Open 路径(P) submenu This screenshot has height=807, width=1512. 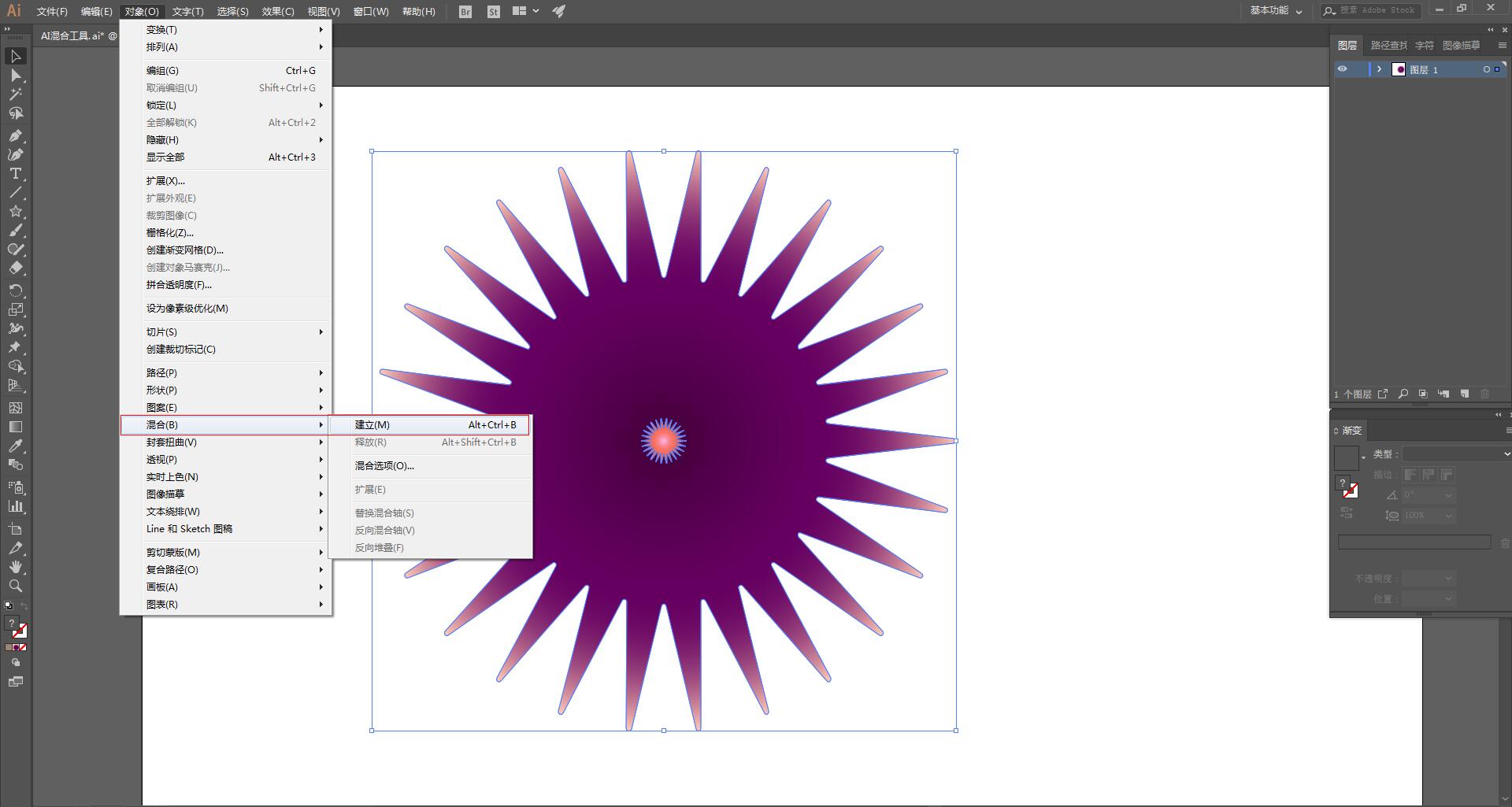pyautogui.click(x=226, y=373)
